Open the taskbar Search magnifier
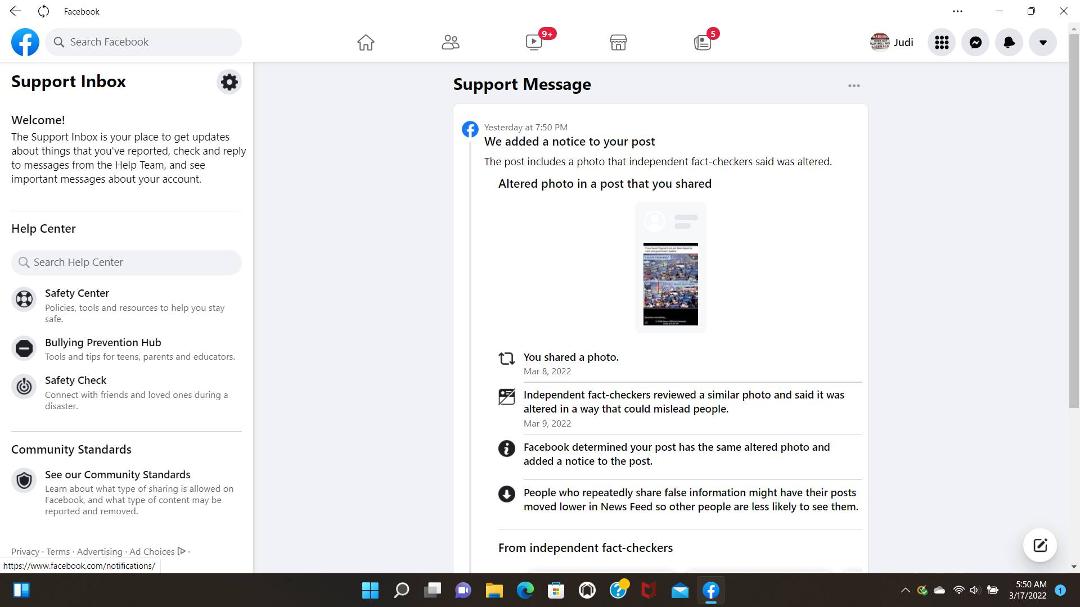Image resolution: width=1080 pixels, height=607 pixels. click(401, 590)
